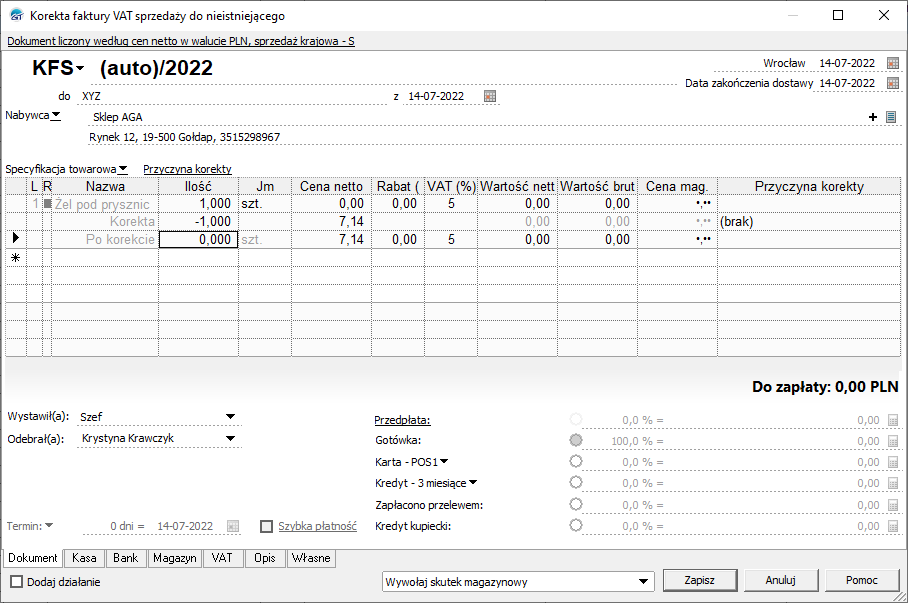Switch to the Magazyn tab
This screenshot has height=603, width=908.
point(175,558)
